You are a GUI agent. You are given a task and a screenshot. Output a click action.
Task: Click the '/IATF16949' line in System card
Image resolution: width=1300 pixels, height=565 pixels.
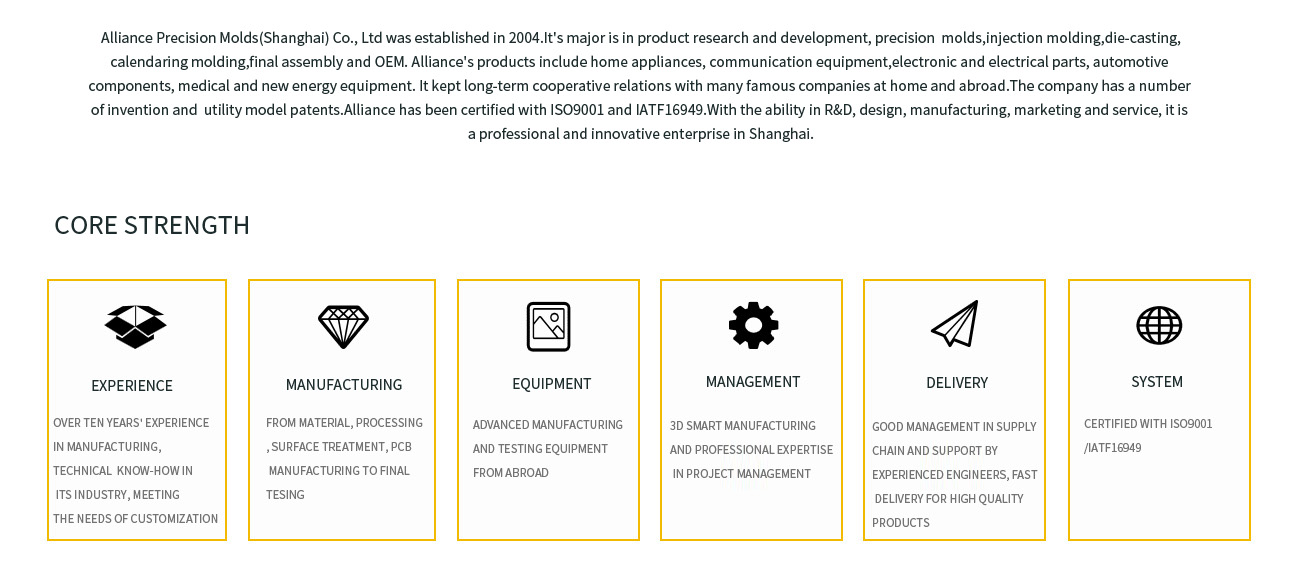(1113, 448)
